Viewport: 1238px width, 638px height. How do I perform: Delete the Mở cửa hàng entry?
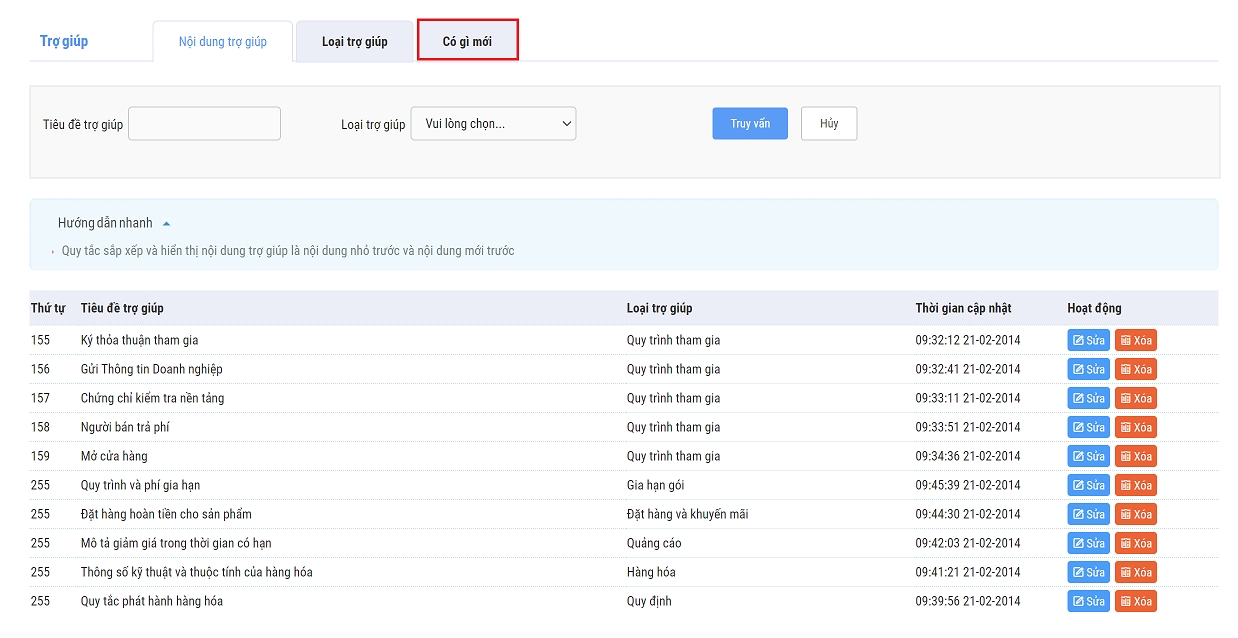[1135, 456]
